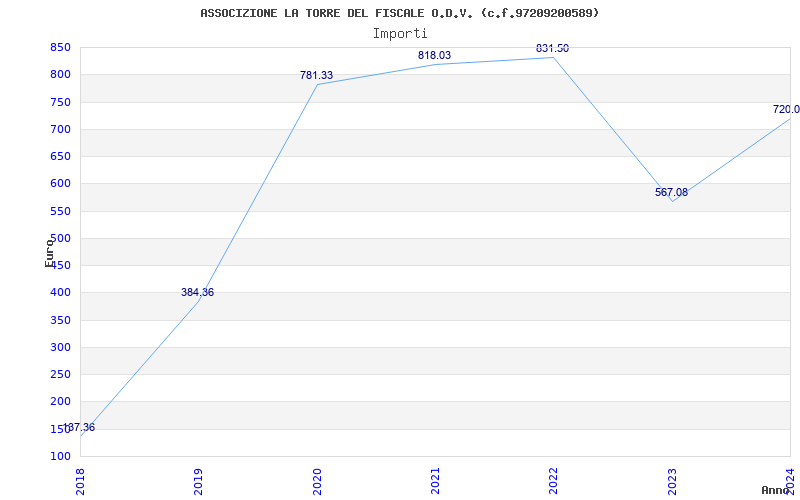Click the 2023 x-axis label
The image size is (800, 500).
(x=672, y=481)
